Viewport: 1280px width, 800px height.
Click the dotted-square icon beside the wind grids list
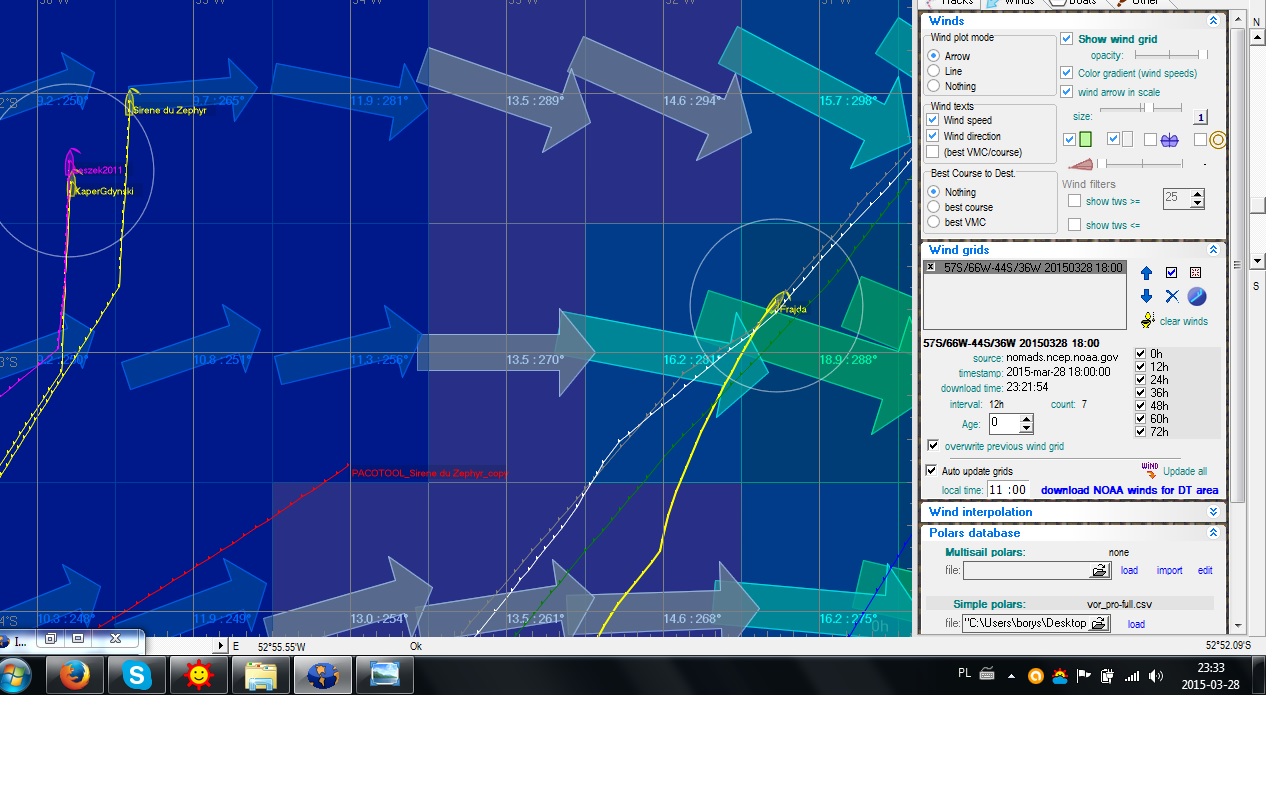[1195, 272]
